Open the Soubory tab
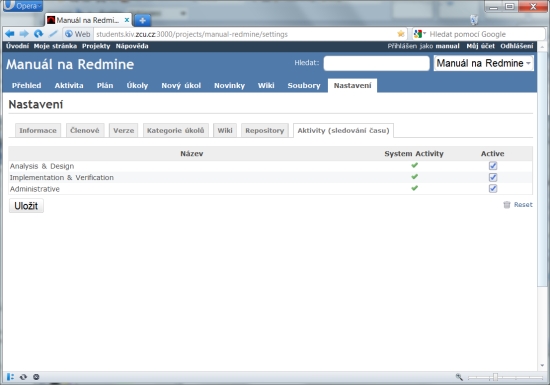This screenshot has height=385, width=550. 304,86
